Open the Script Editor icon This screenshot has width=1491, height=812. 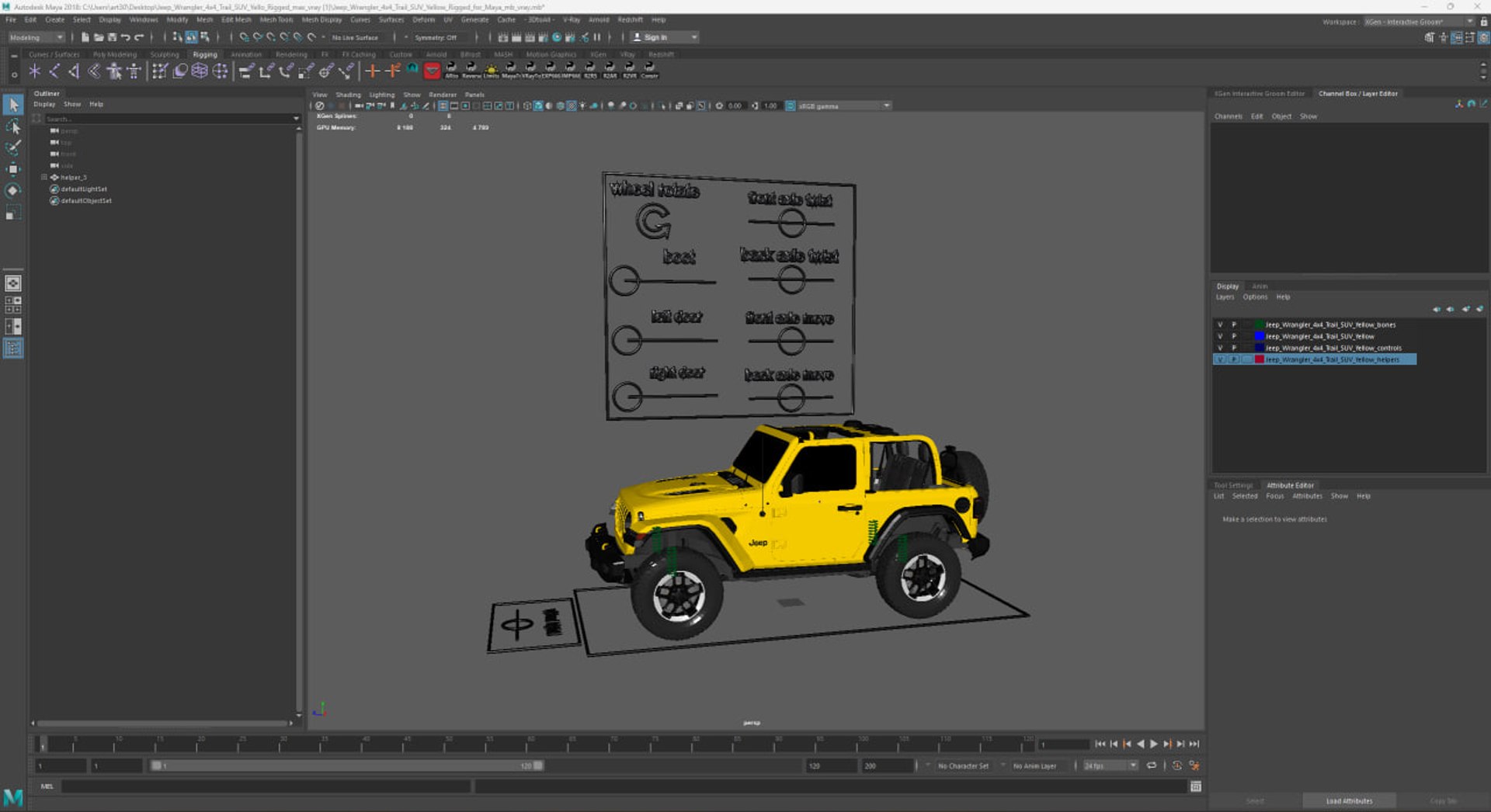1196,786
